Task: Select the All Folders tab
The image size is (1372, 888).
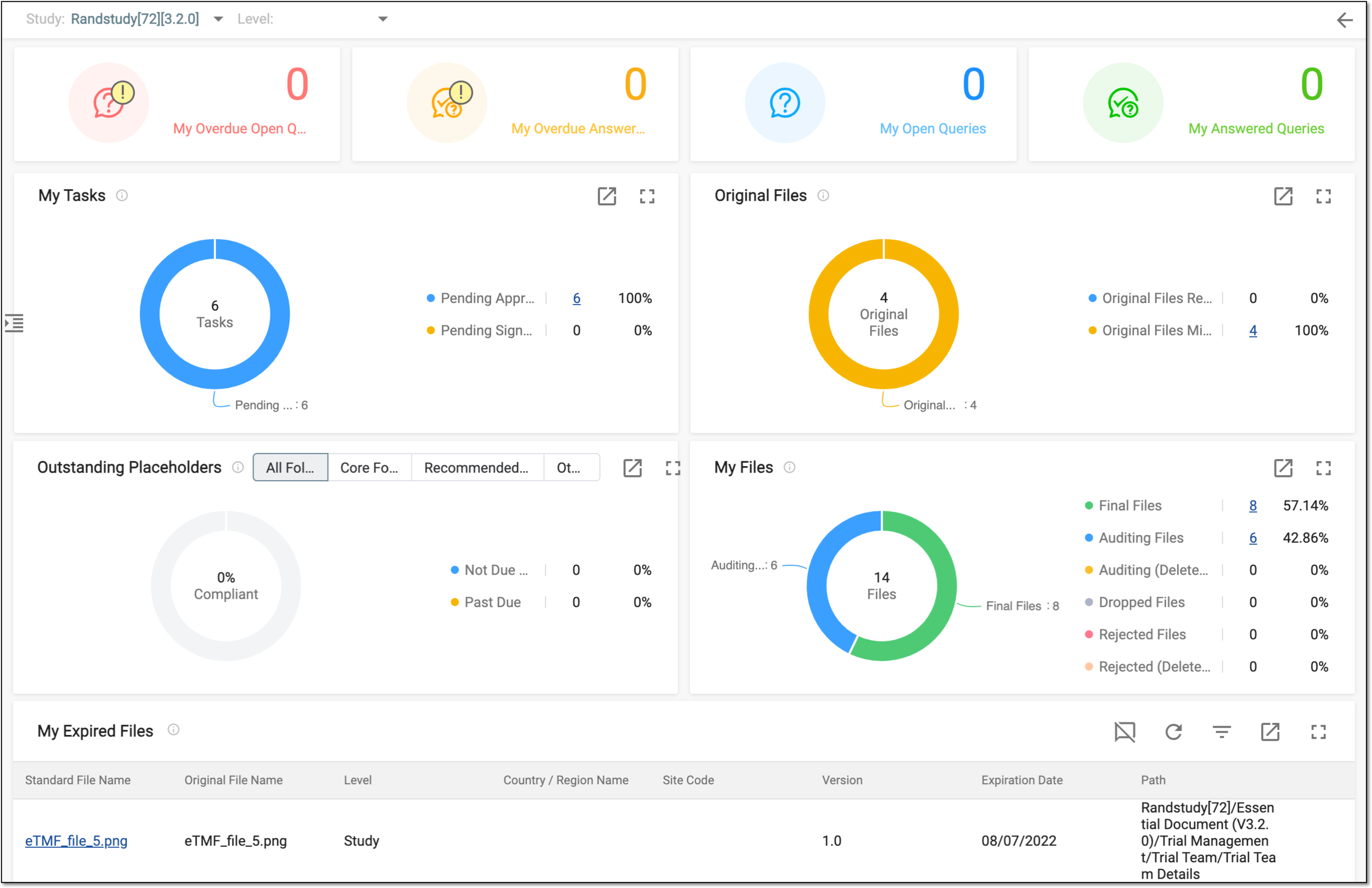Action: [x=290, y=468]
